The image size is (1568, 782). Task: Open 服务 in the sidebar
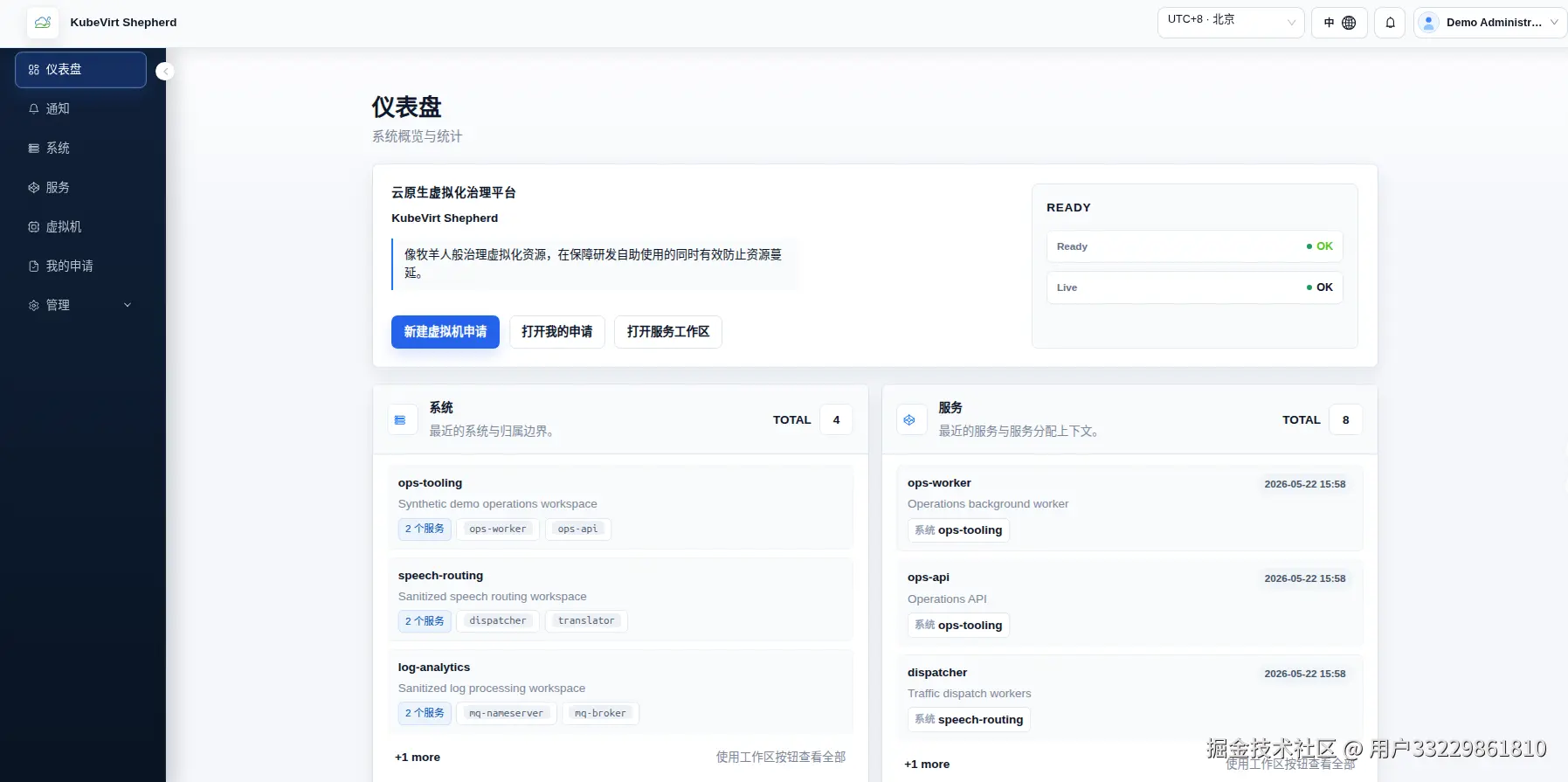(80, 187)
